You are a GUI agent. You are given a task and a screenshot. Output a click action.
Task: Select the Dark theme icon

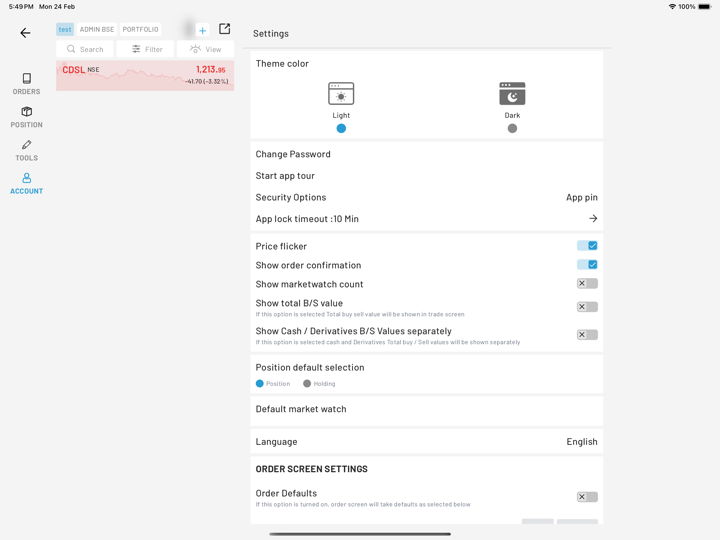click(x=512, y=94)
